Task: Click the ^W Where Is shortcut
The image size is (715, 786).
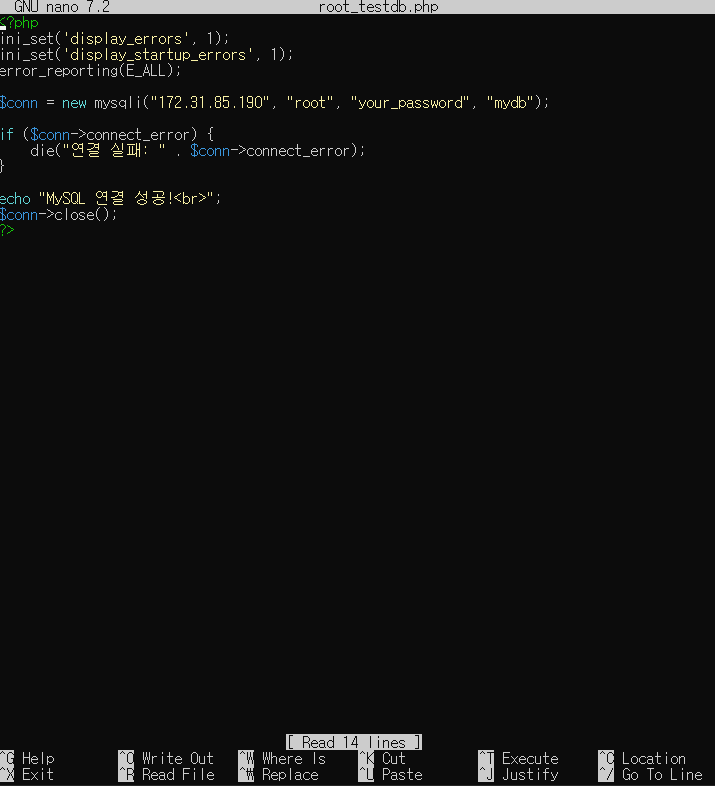Action: (x=282, y=758)
